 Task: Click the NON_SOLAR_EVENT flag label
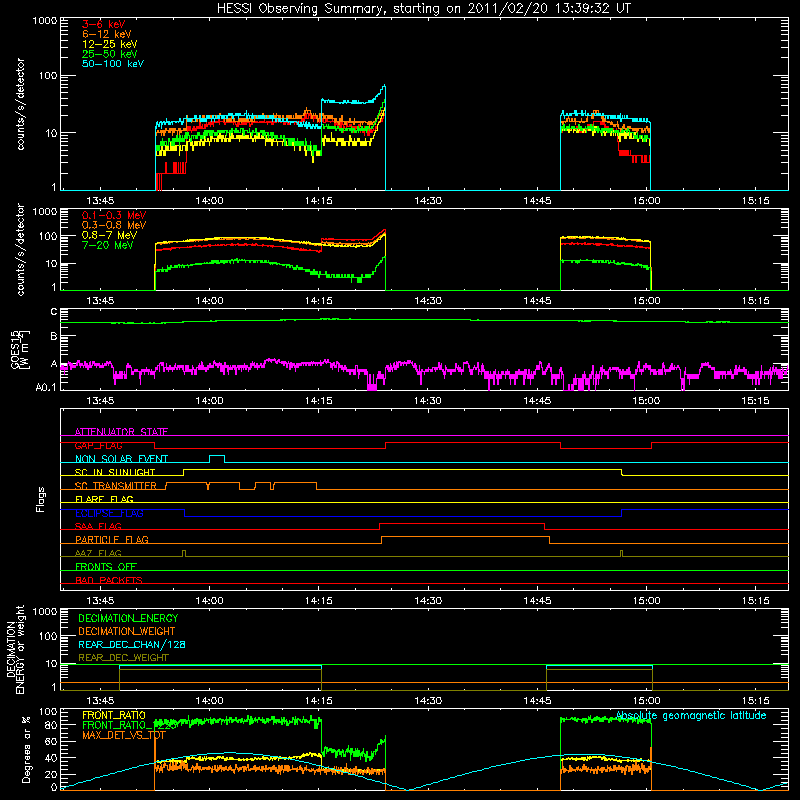click(x=121, y=459)
